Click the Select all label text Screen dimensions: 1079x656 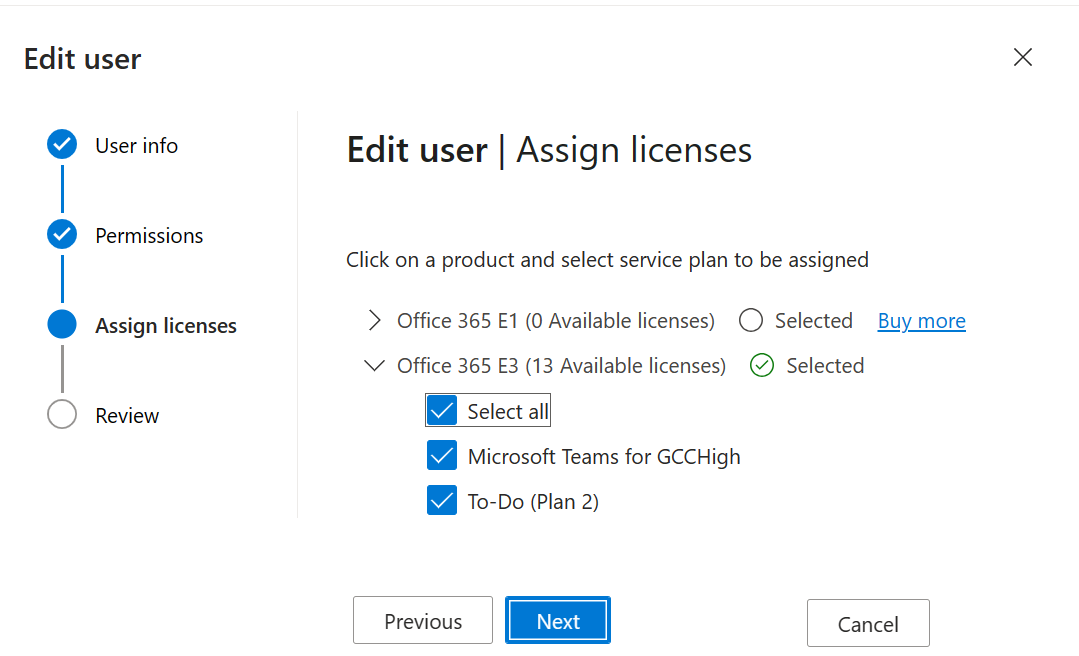click(x=508, y=412)
